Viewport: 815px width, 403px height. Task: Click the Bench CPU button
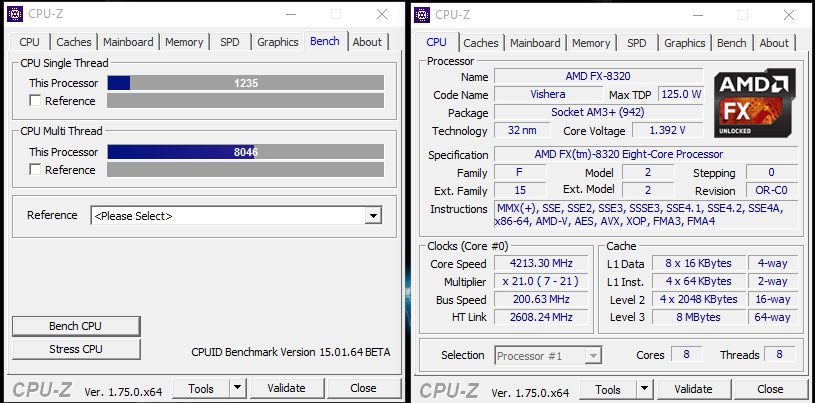tap(76, 327)
